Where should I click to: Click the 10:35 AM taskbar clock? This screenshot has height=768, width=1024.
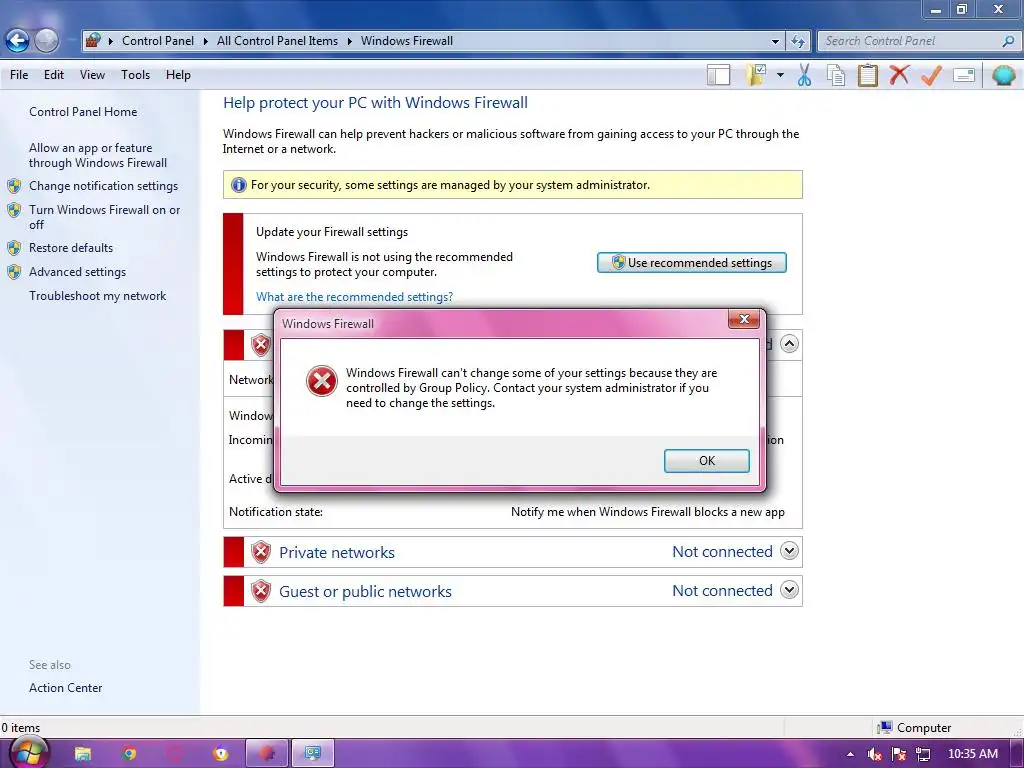pos(972,754)
